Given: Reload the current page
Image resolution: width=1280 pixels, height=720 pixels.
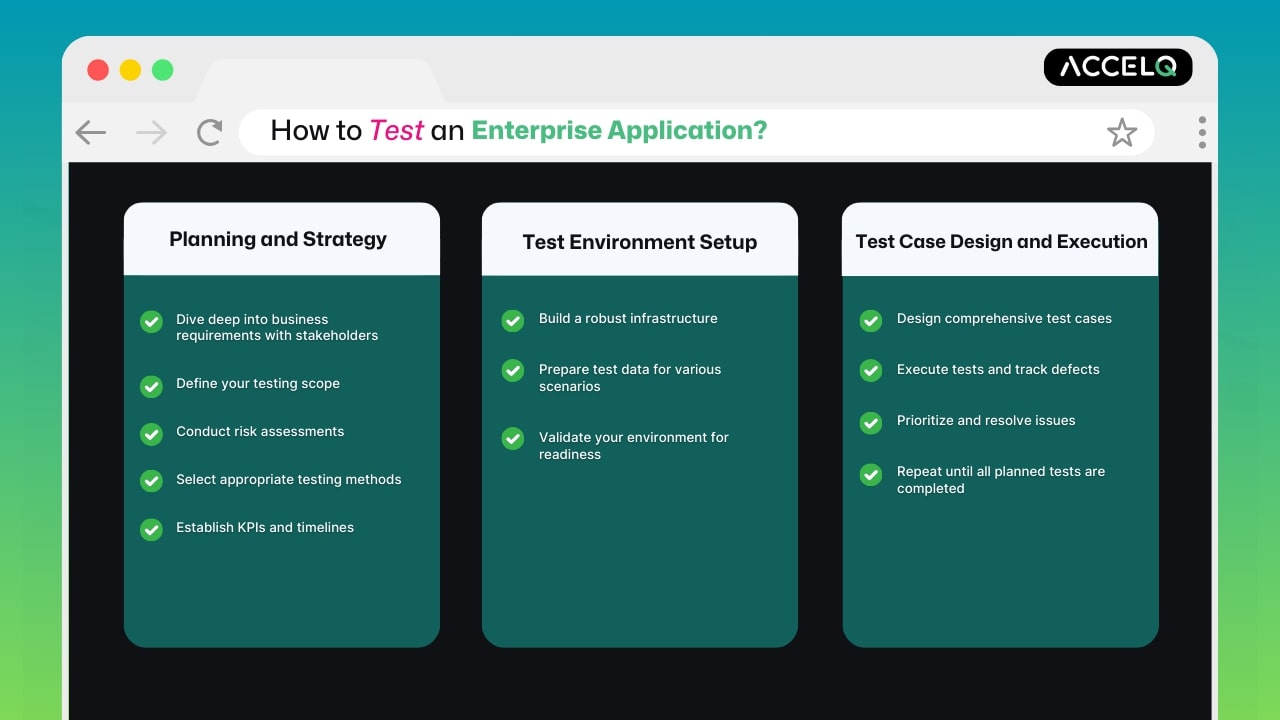Looking at the screenshot, I should (x=209, y=131).
